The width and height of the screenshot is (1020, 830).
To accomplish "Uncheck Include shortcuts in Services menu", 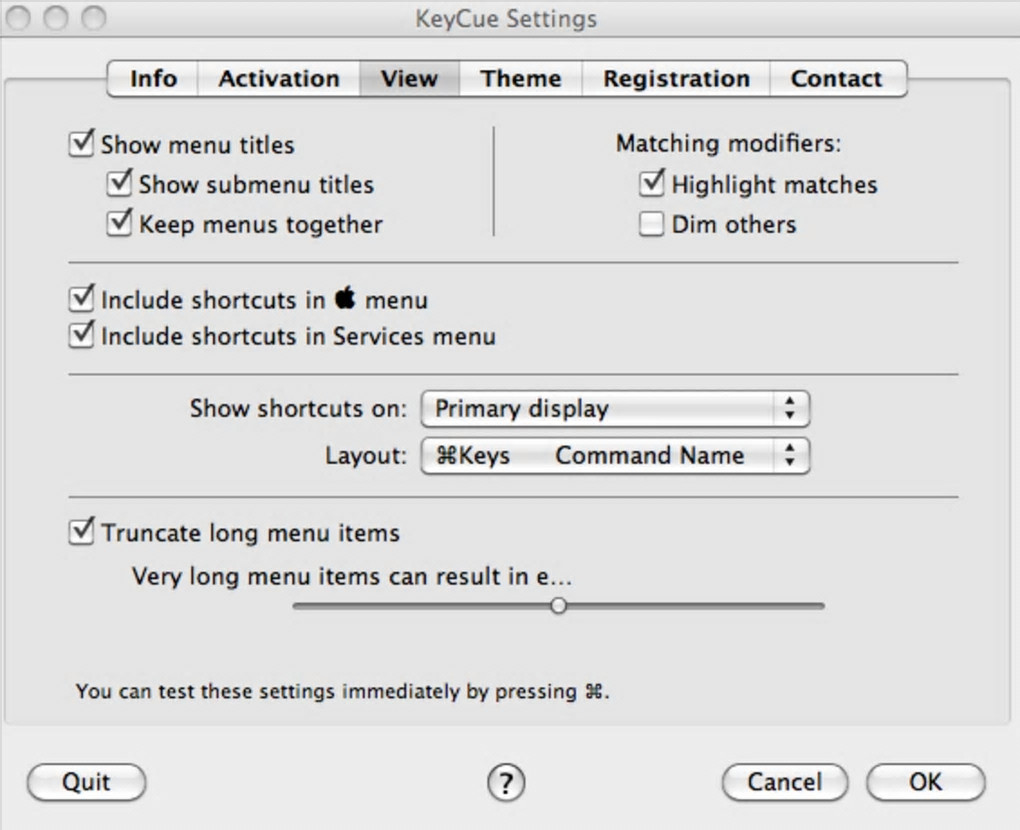I will coord(81,336).
